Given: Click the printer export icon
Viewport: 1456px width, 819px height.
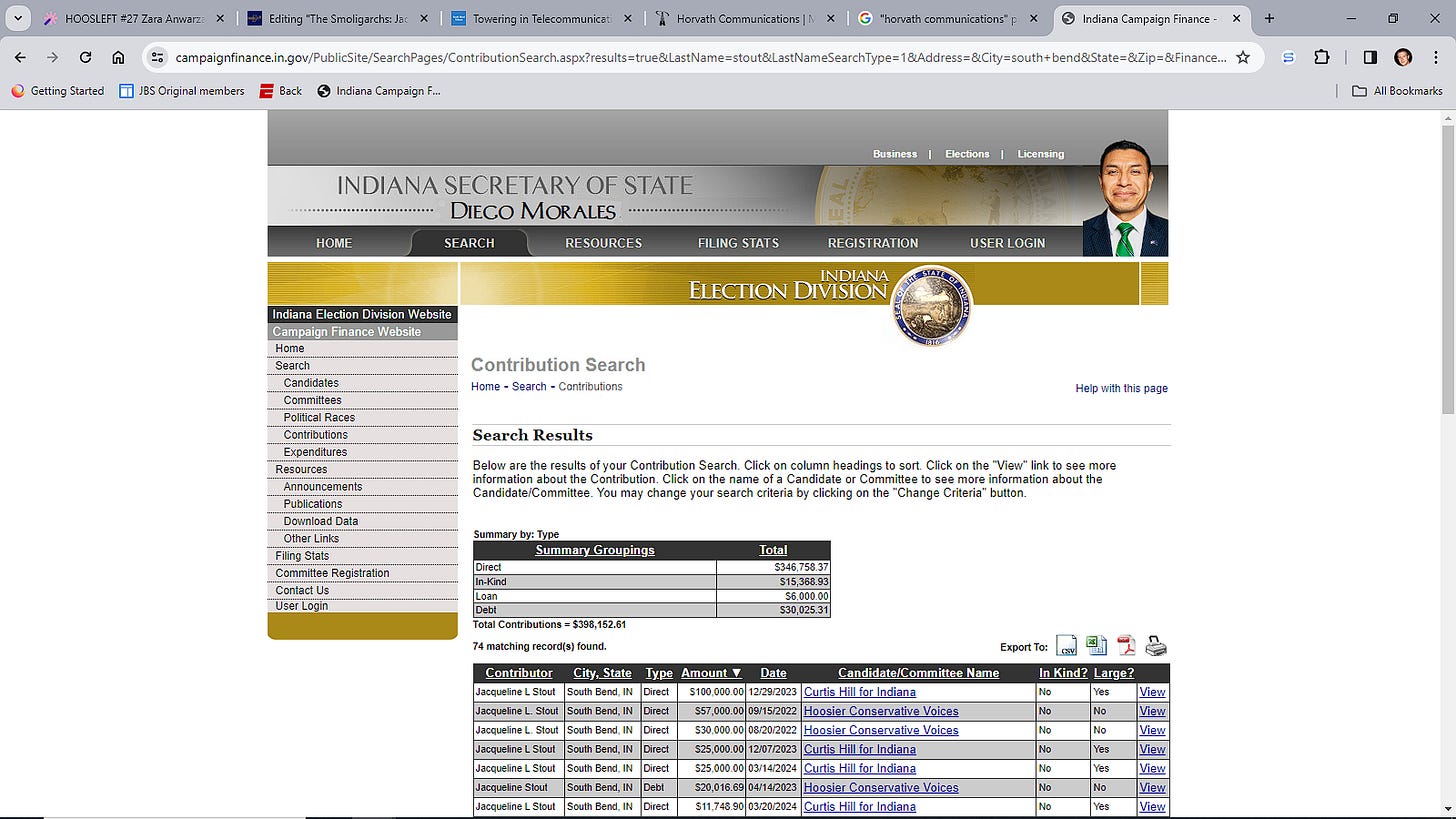Looking at the screenshot, I should pyautogui.click(x=1156, y=646).
